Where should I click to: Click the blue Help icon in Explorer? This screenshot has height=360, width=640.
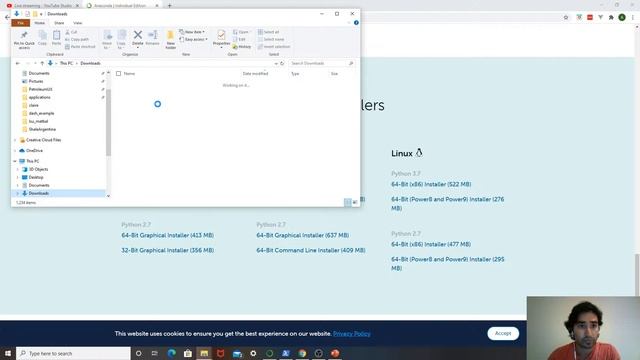coord(356,23)
